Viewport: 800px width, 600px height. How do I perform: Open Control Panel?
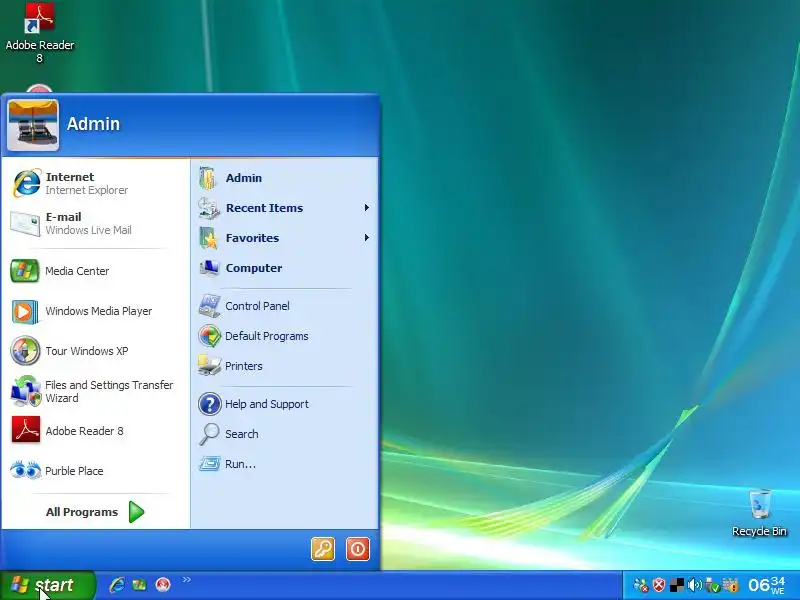tap(284, 306)
